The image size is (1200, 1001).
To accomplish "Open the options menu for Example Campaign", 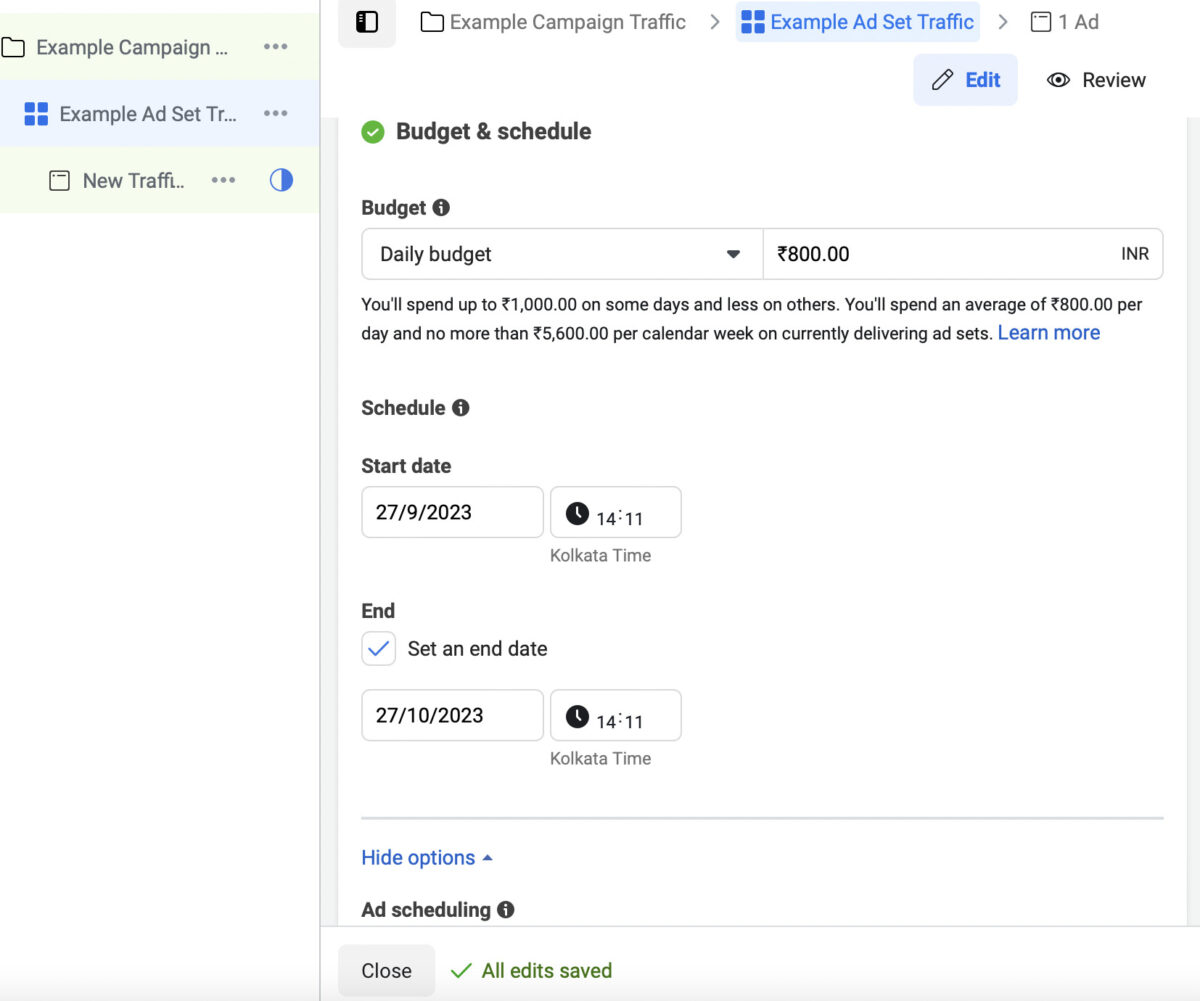I will click(x=276, y=46).
